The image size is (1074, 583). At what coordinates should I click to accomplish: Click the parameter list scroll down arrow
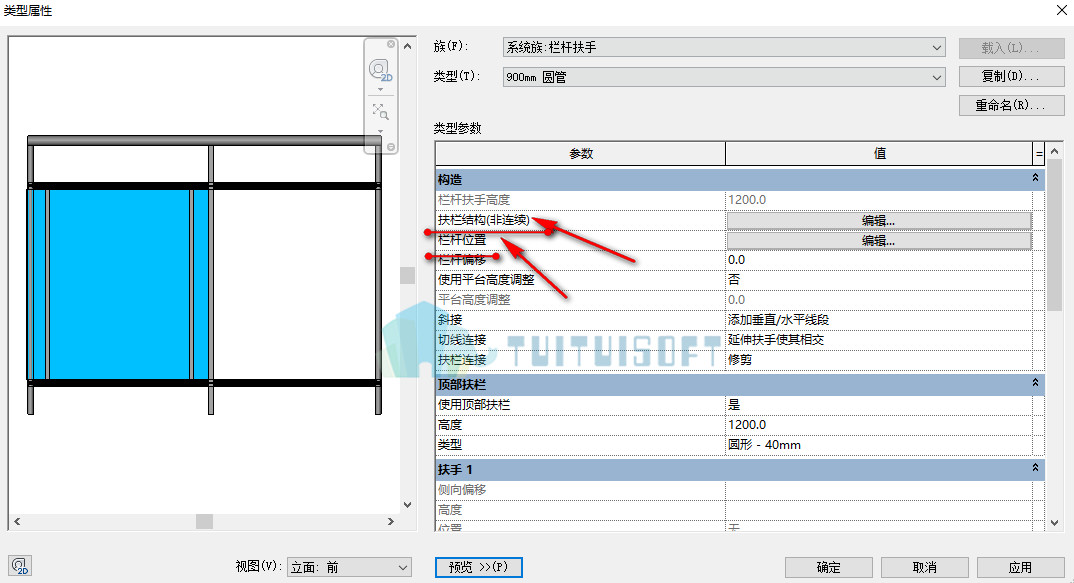click(1055, 523)
